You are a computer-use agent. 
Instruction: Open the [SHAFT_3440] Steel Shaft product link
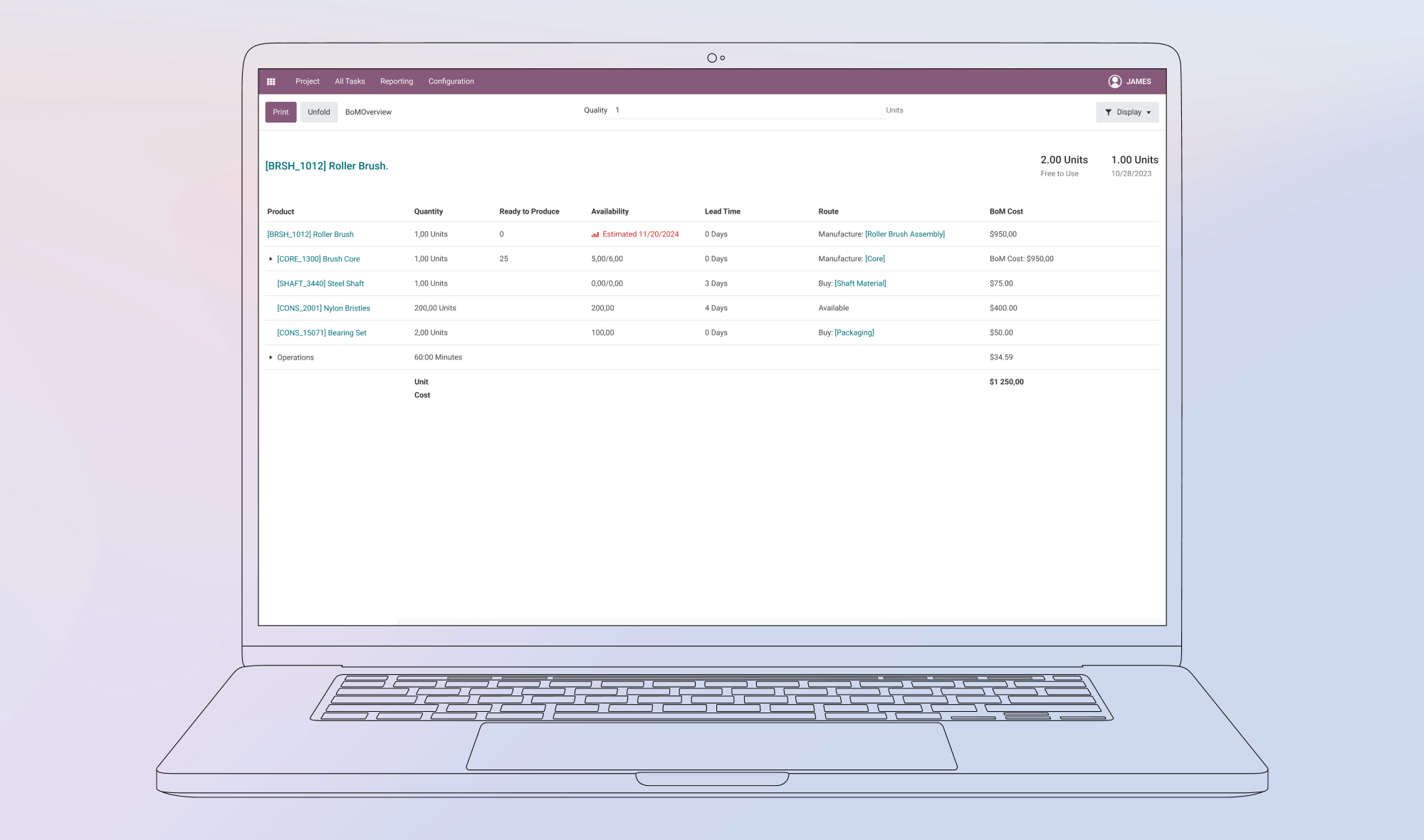point(320,284)
